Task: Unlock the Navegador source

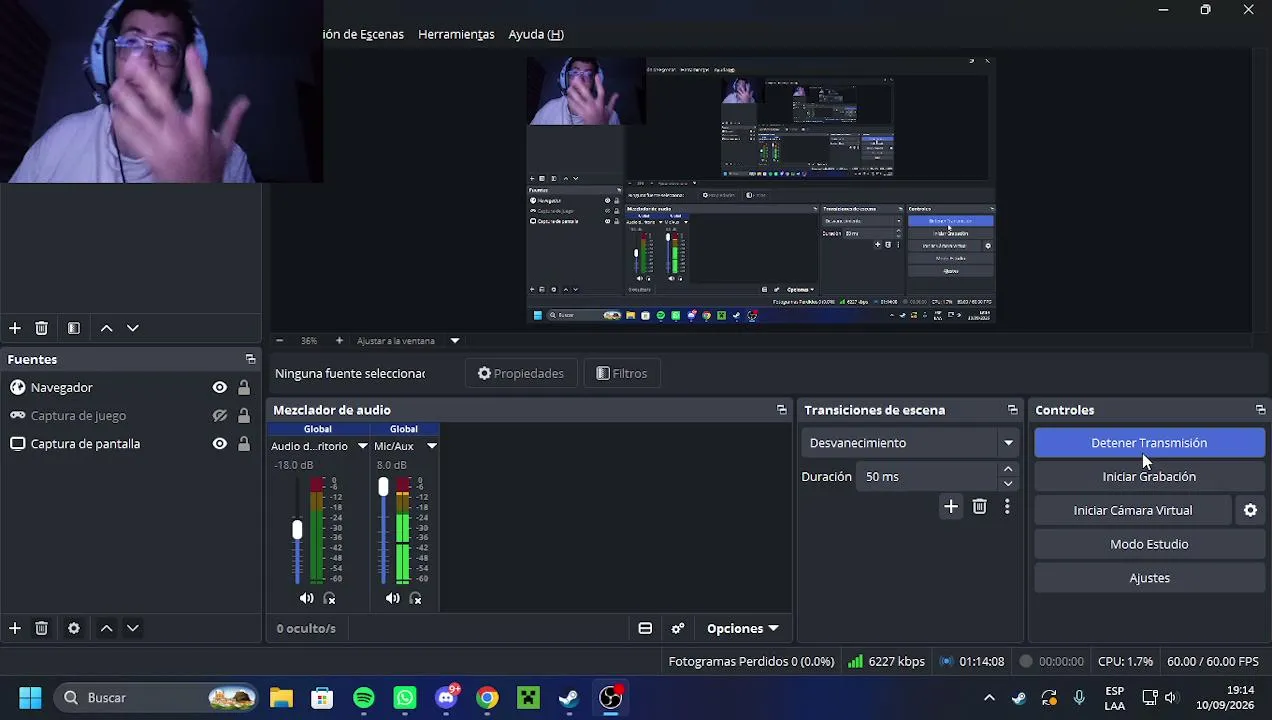Action: [243, 388]
